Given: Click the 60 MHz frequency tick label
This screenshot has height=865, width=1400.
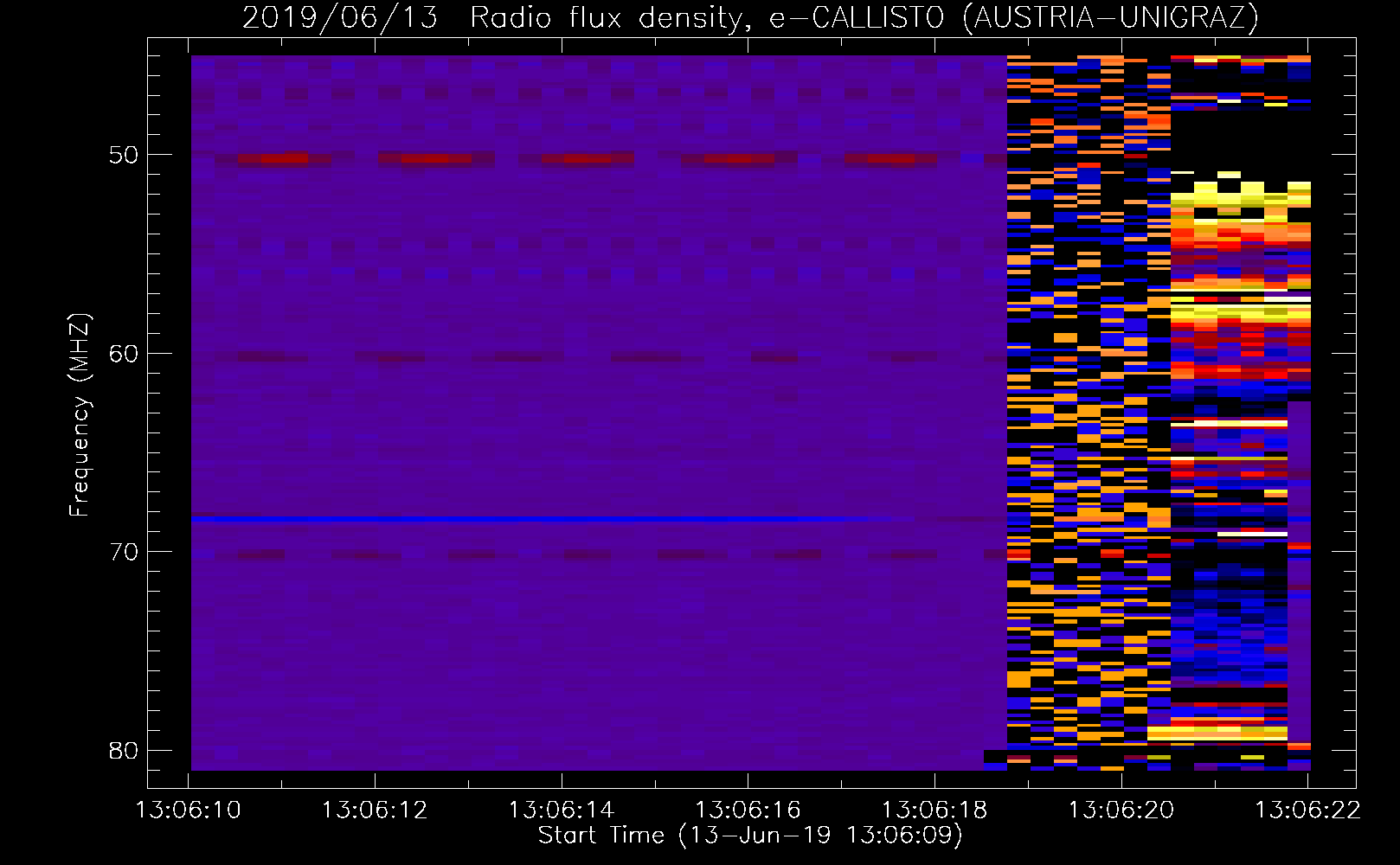Looking at the screenshot, I should click(124, 354).
